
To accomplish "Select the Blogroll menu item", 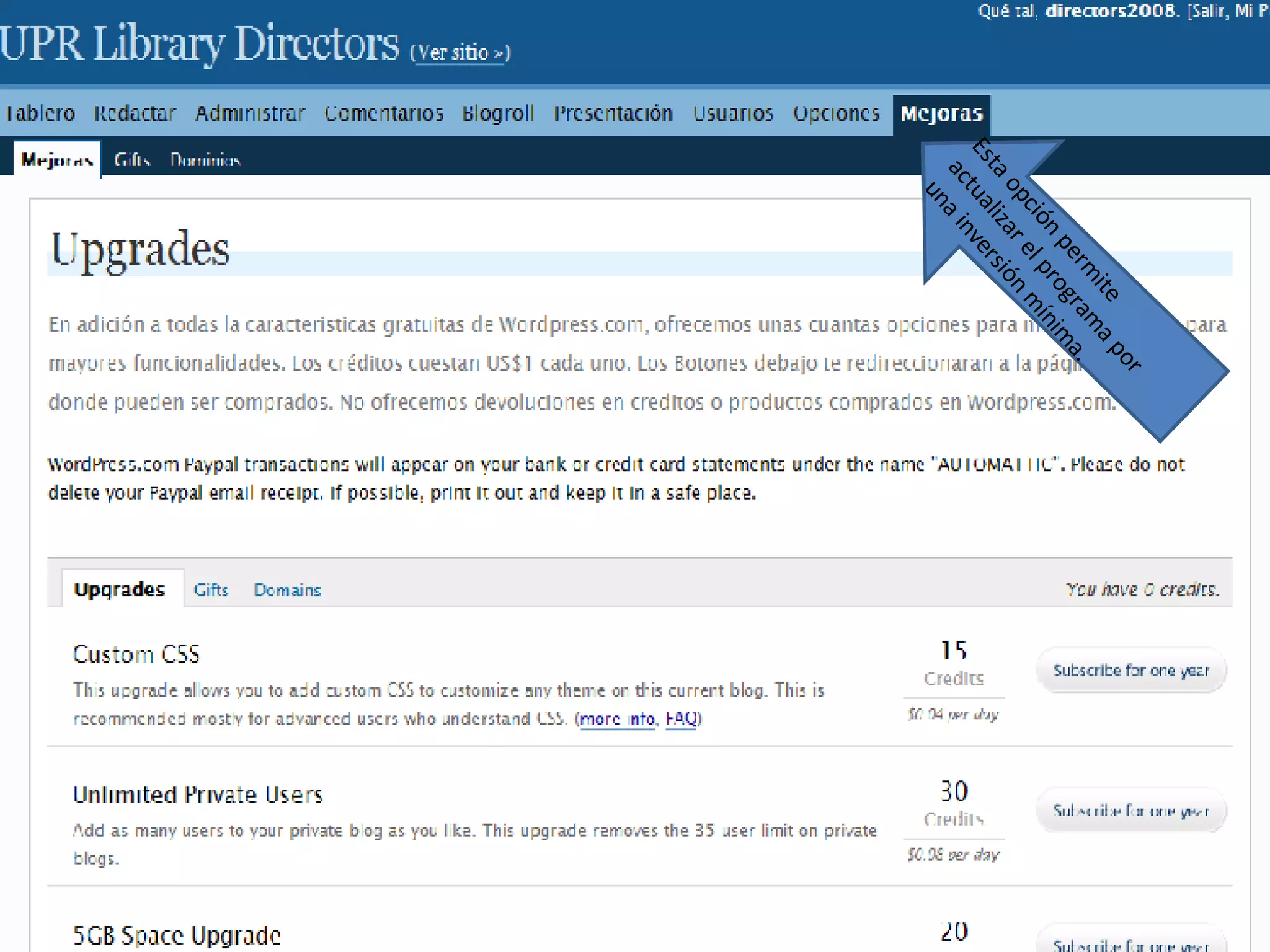I will [498, 113].
